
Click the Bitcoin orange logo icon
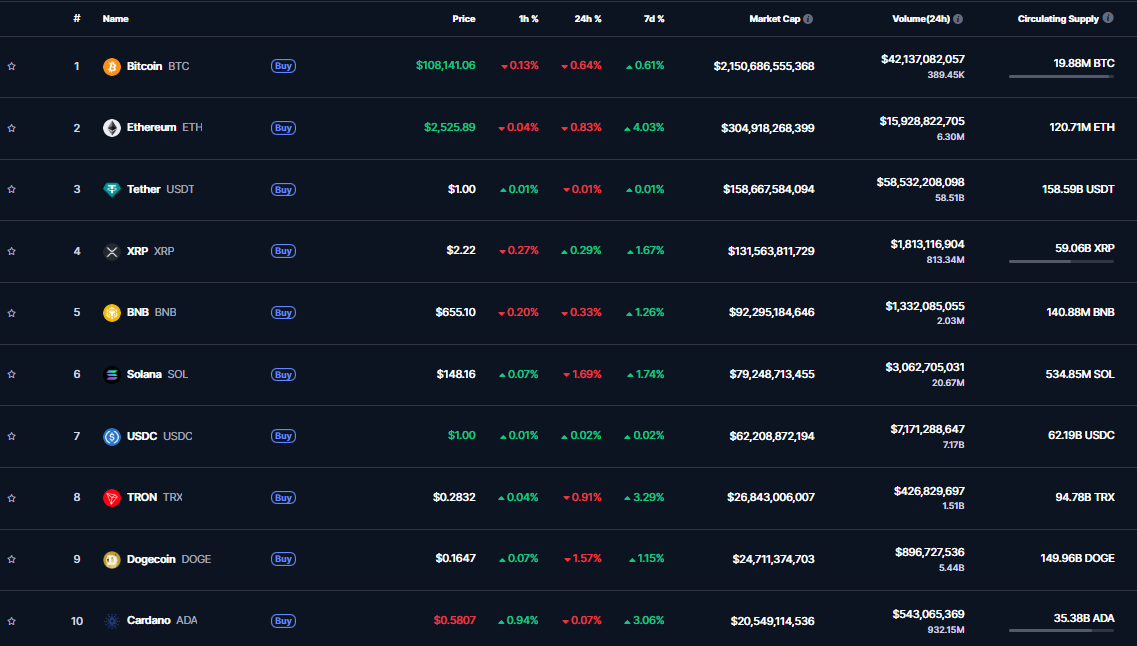[x=112, y=67]
